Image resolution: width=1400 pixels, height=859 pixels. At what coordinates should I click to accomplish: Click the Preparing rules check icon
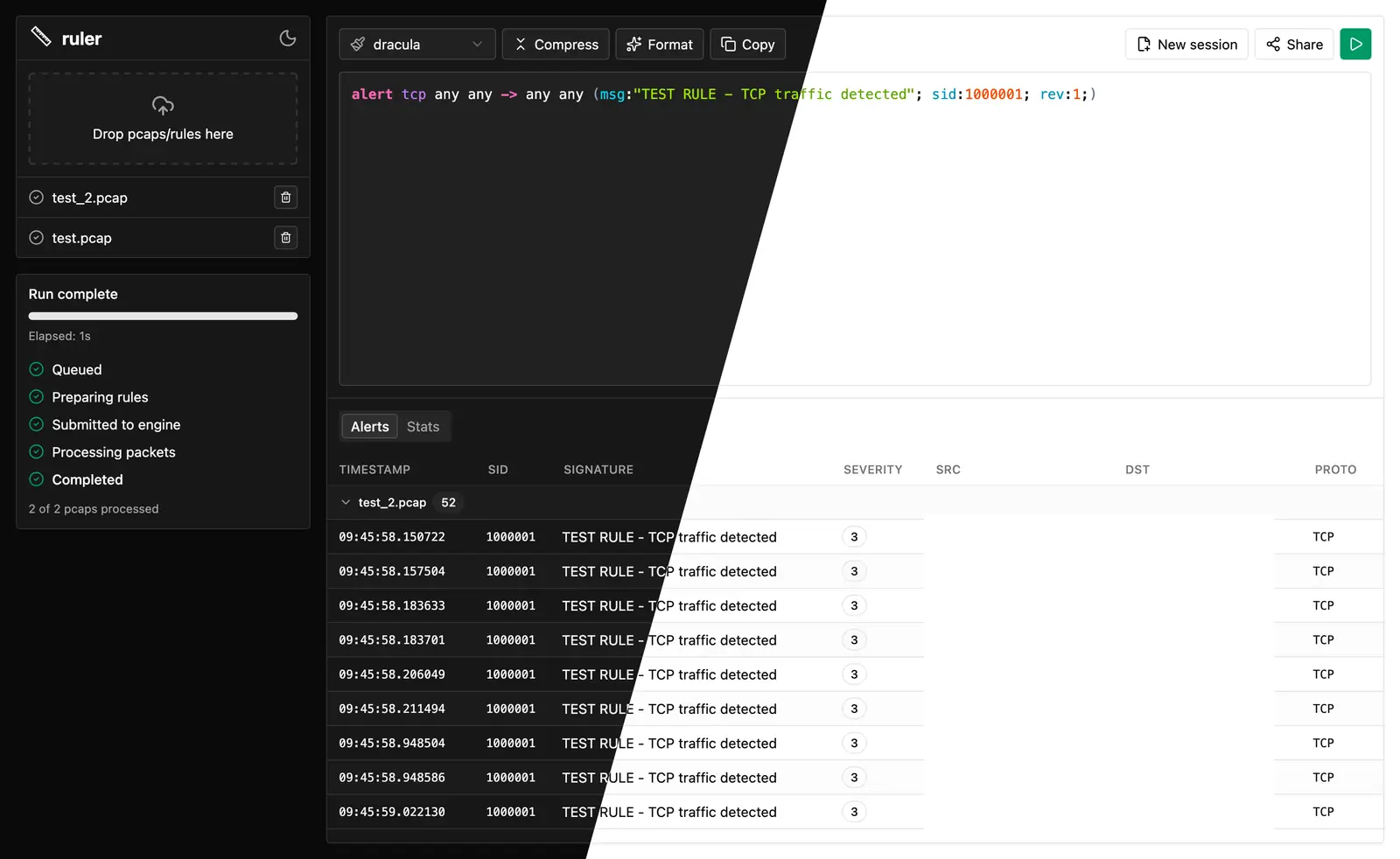36,397
